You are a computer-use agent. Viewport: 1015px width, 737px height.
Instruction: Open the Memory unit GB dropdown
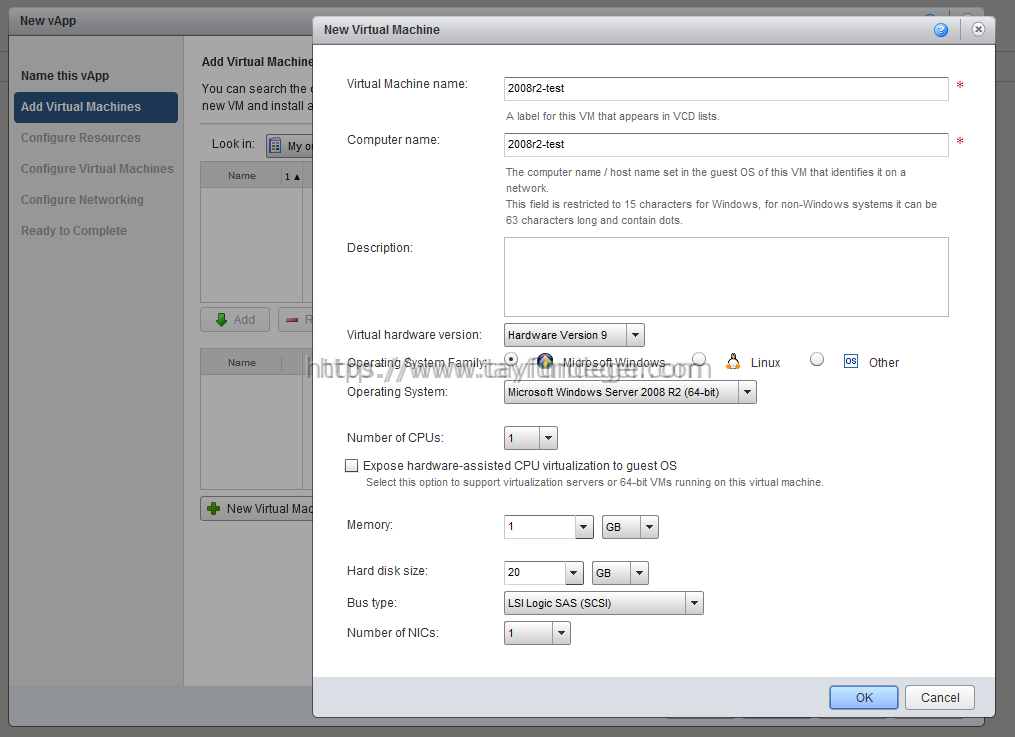click(649, 527)
